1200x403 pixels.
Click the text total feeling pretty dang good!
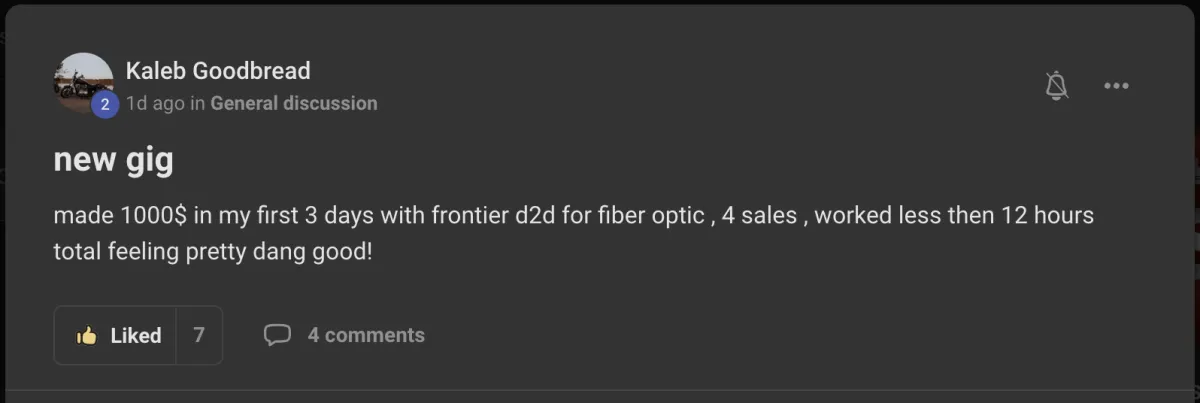tap(212, 251)
